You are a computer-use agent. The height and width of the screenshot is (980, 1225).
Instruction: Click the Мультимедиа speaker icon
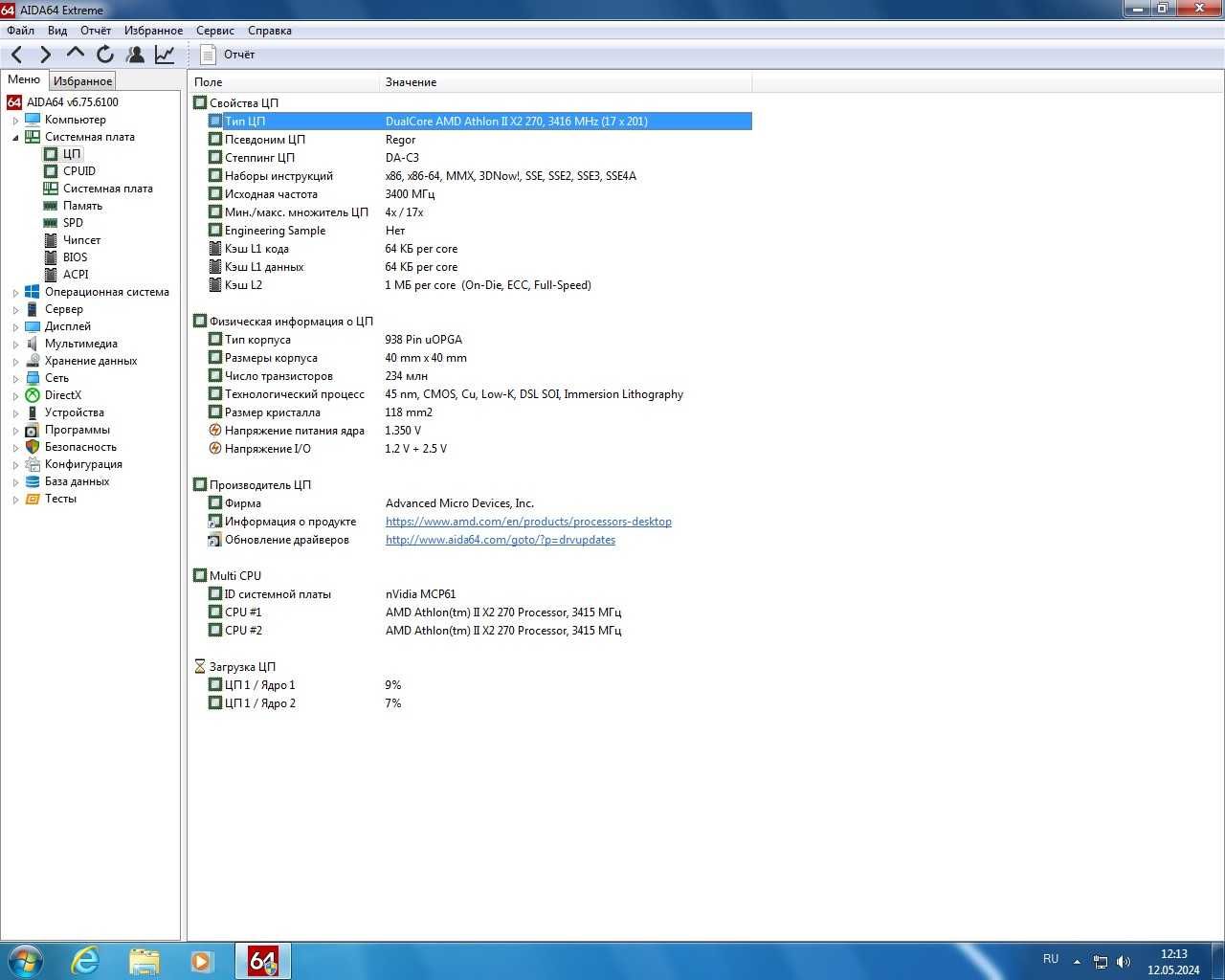(33, 344)
